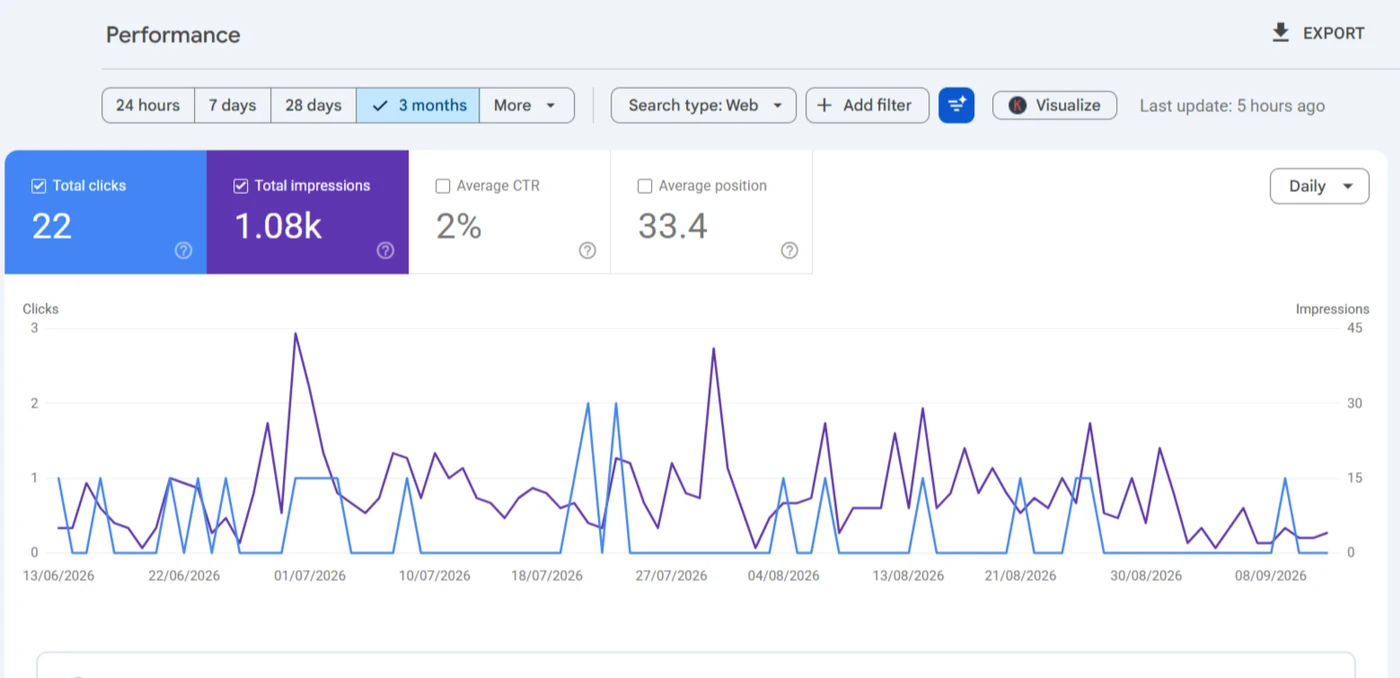Open help icon on Total clicks card
This screenshot has height=678, width=1400.
pos(183,250)
